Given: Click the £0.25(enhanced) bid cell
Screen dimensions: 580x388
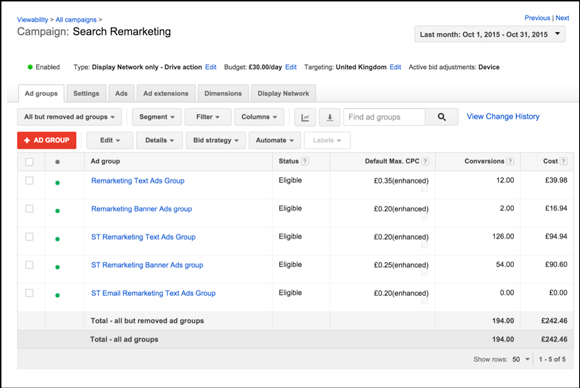Looking at the screenshot, I should point(401,265).
